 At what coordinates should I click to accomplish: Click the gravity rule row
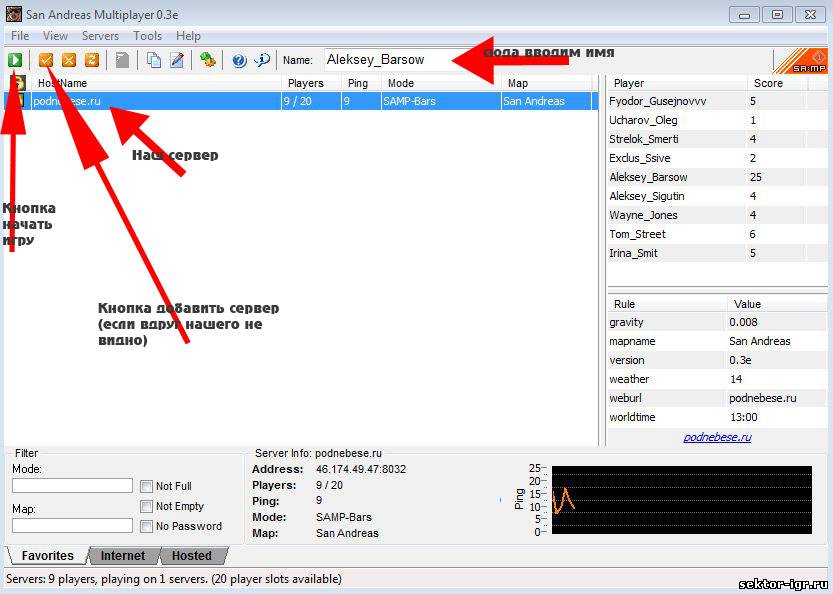(717, 322)
